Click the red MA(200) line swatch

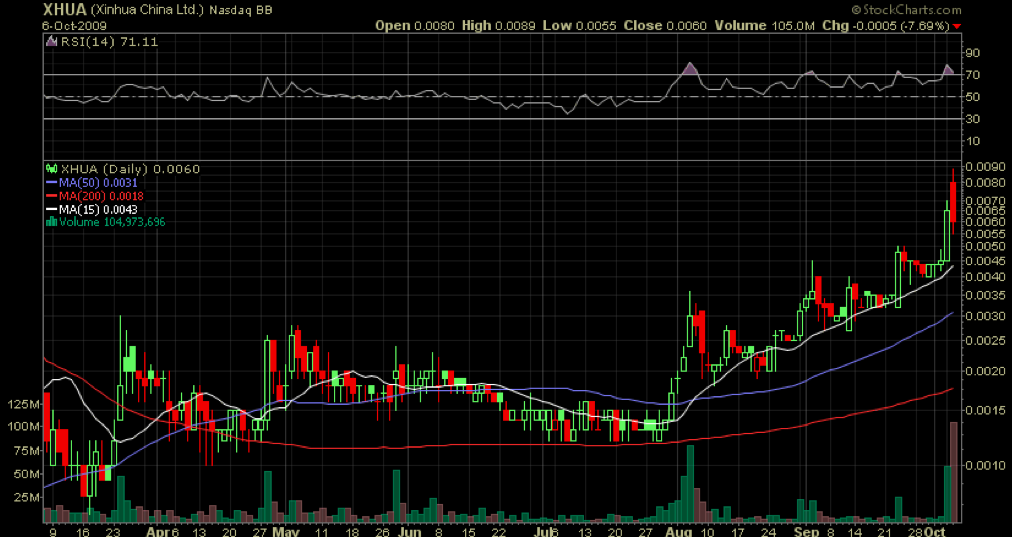point(52,196)
